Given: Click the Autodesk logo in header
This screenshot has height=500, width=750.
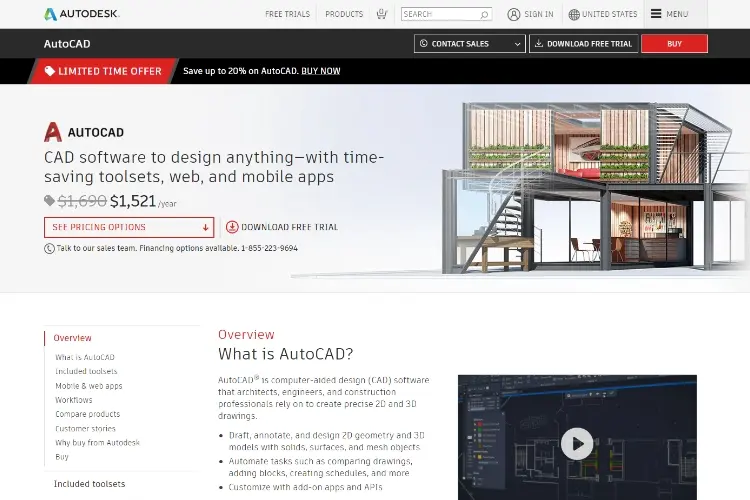Looking at the screenshot, I should (x=82, y=14).
